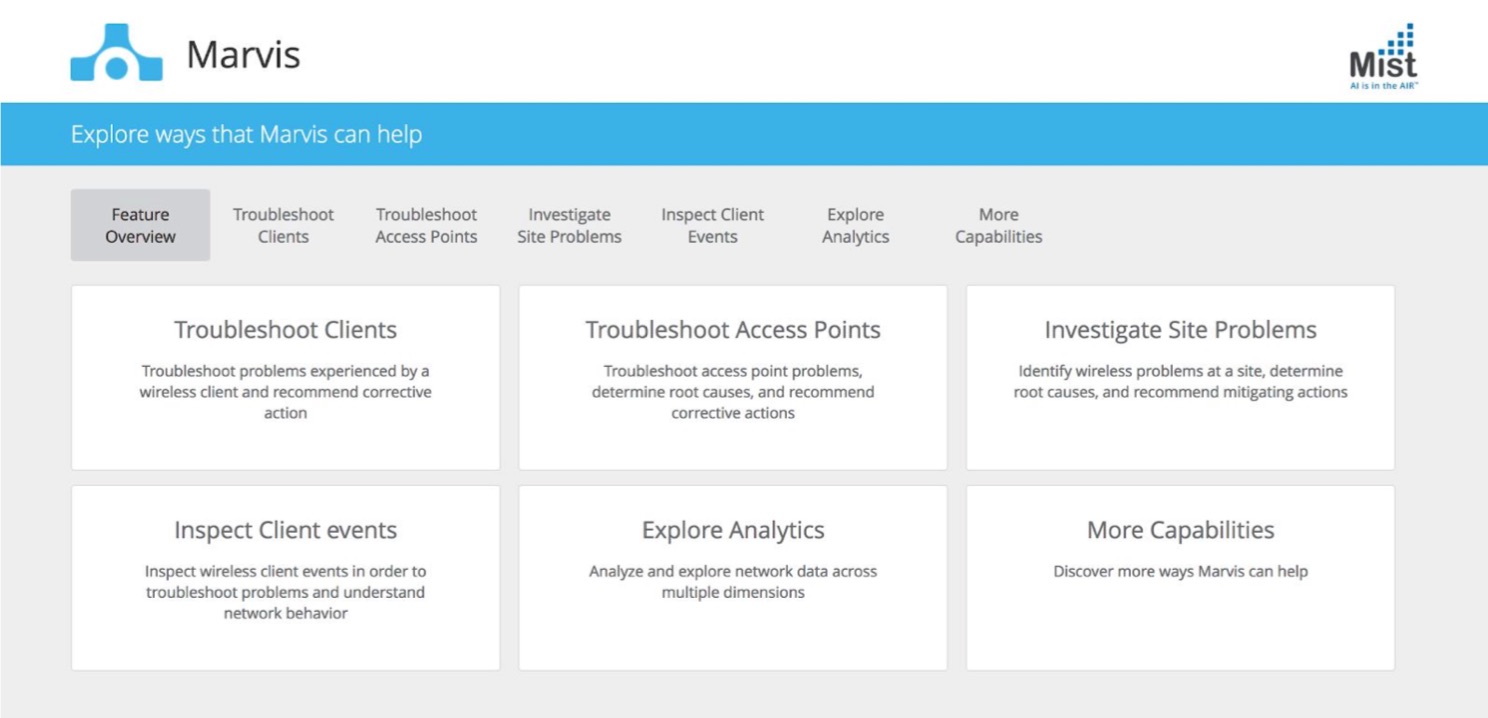Click the Troubleshoot Clients card description text
This screenshot has height=718, width=1488.
285,392
